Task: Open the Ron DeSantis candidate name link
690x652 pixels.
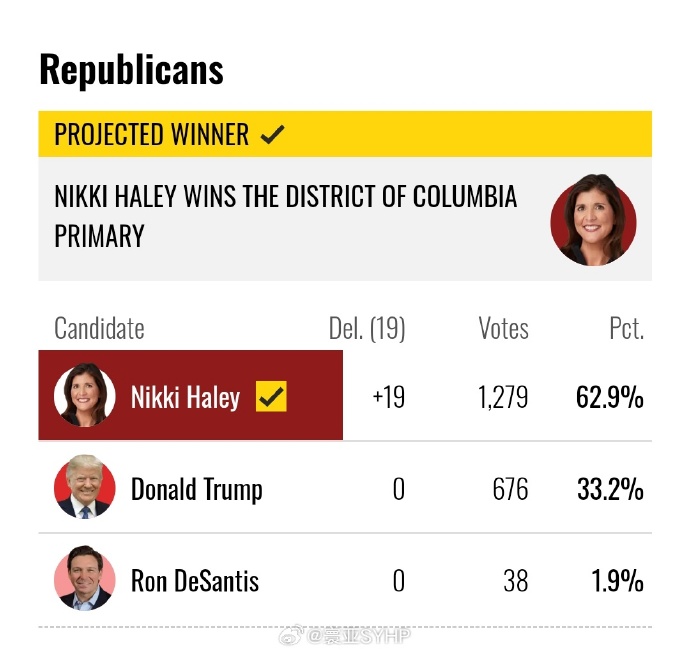Action: (195, 581)
